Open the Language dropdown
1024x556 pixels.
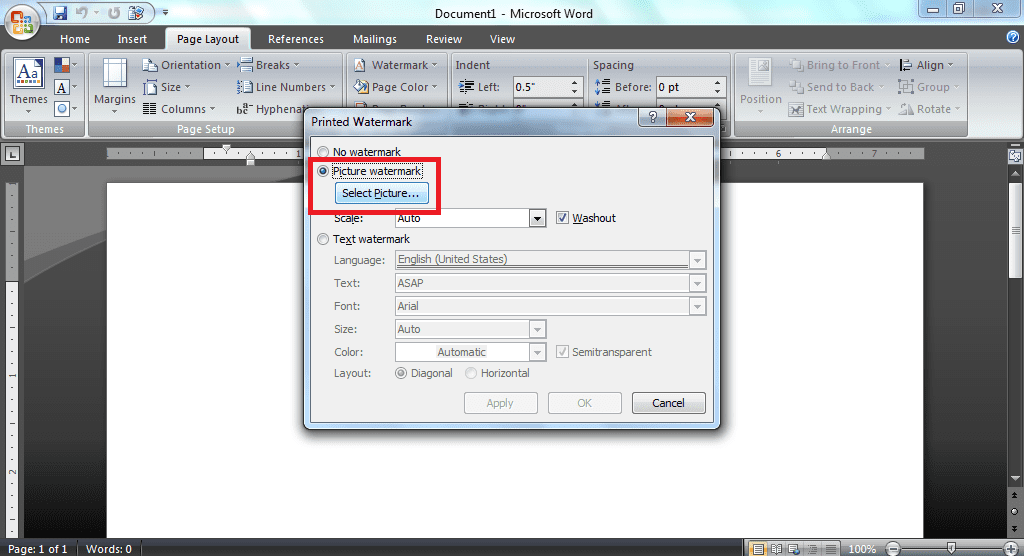[x=697, y=260]
